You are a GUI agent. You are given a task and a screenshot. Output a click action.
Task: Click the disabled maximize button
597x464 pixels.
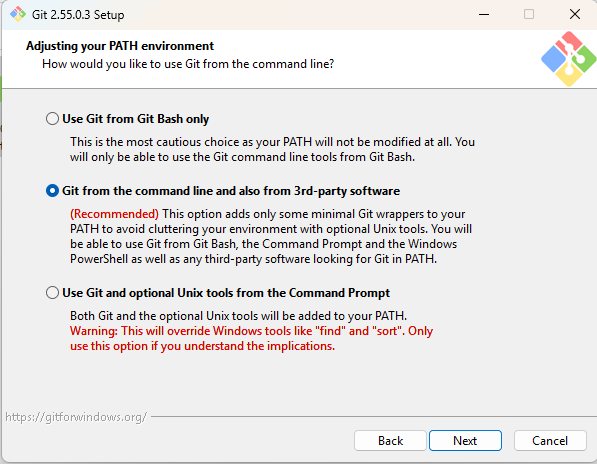[529, 14]
